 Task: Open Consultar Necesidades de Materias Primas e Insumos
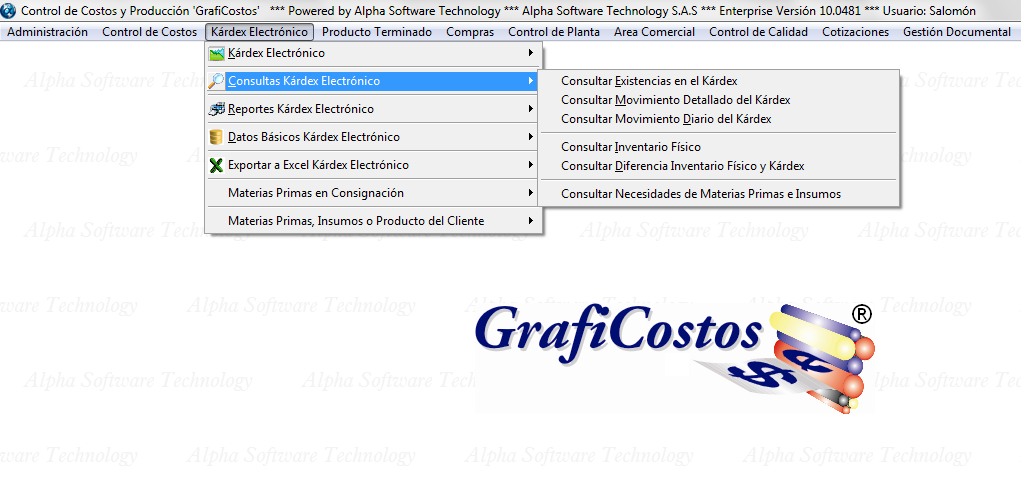pos(701,194)
